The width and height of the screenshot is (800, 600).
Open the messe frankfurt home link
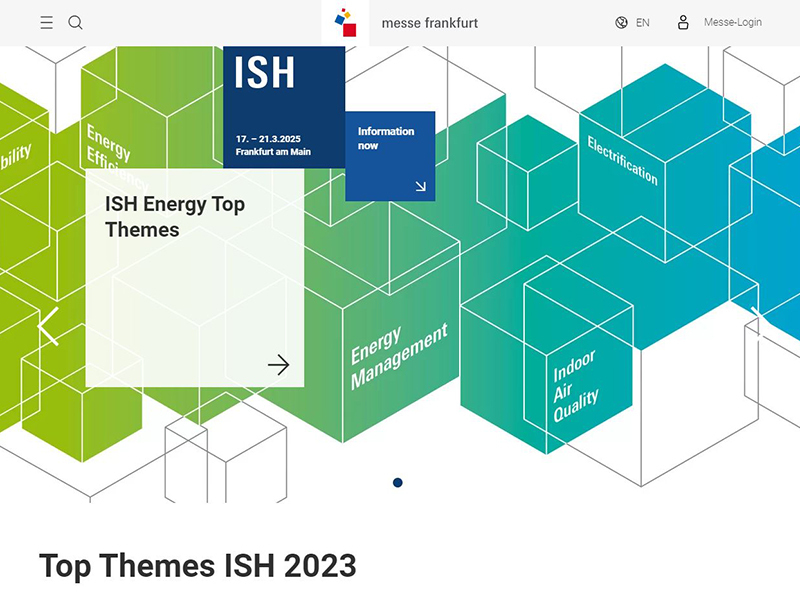coord(430,23)
